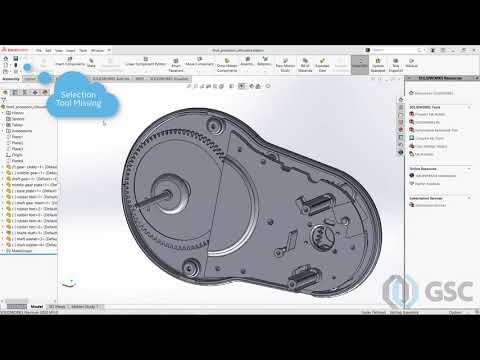Select the 3D Views bottom tab
Screen dimensions: 480x360
57,306
